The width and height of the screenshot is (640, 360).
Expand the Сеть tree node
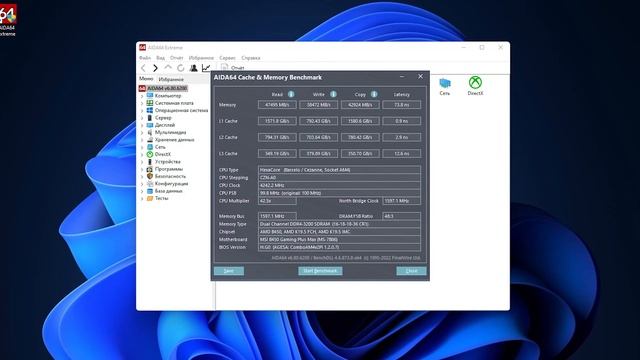point(142,147)
